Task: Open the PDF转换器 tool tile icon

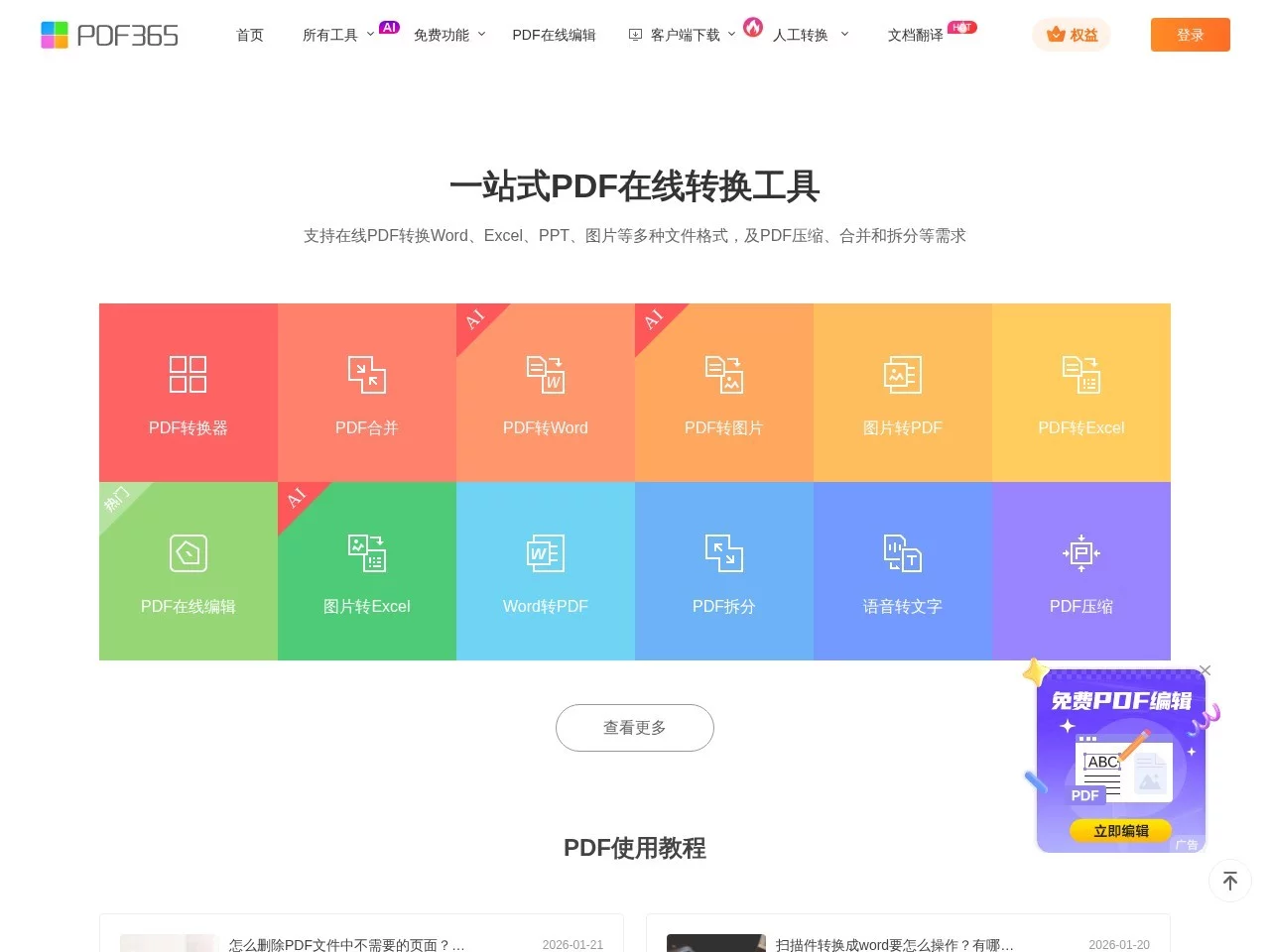Action: 188,374
